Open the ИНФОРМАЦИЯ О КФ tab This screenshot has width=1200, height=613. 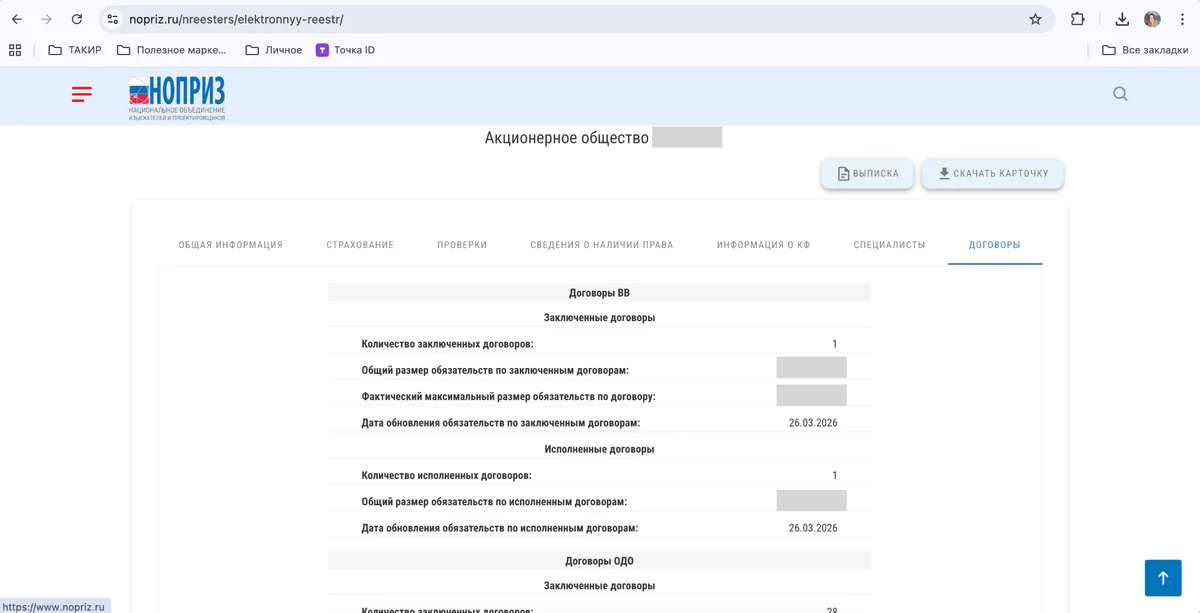(763, 245)
